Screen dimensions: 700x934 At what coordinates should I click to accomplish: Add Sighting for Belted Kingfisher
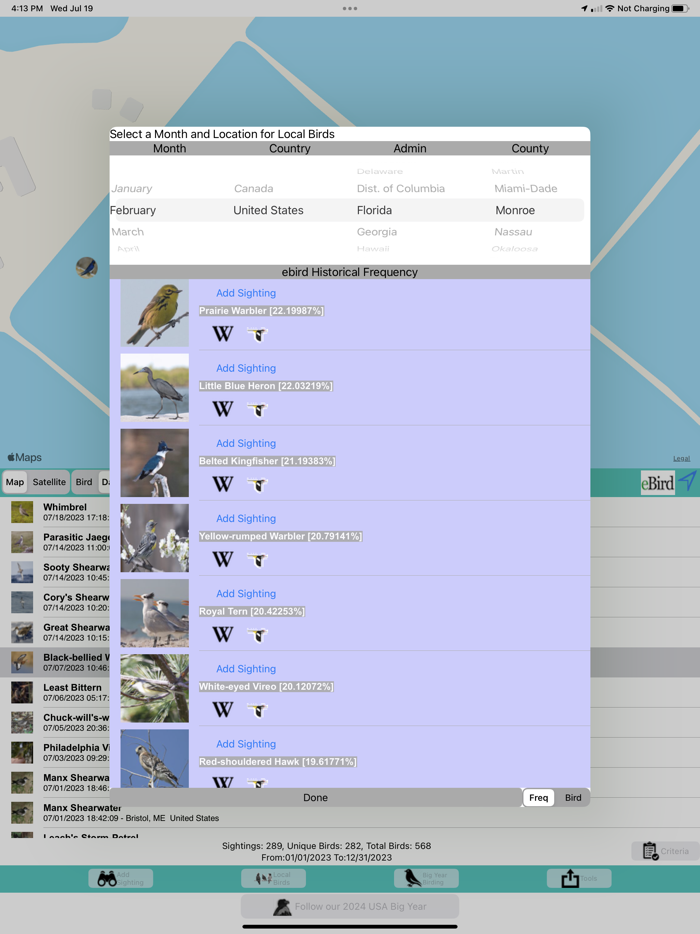click(246, 443)
